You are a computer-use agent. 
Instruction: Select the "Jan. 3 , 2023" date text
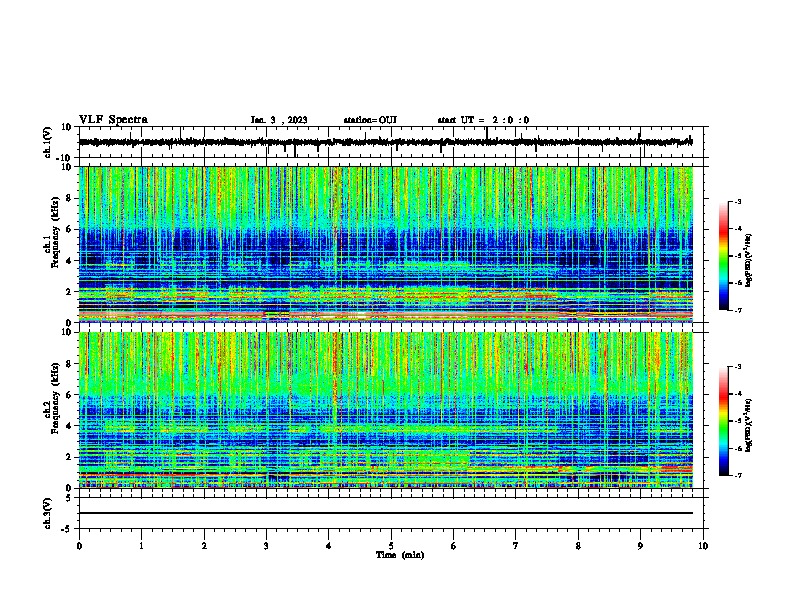pos(279,120)
